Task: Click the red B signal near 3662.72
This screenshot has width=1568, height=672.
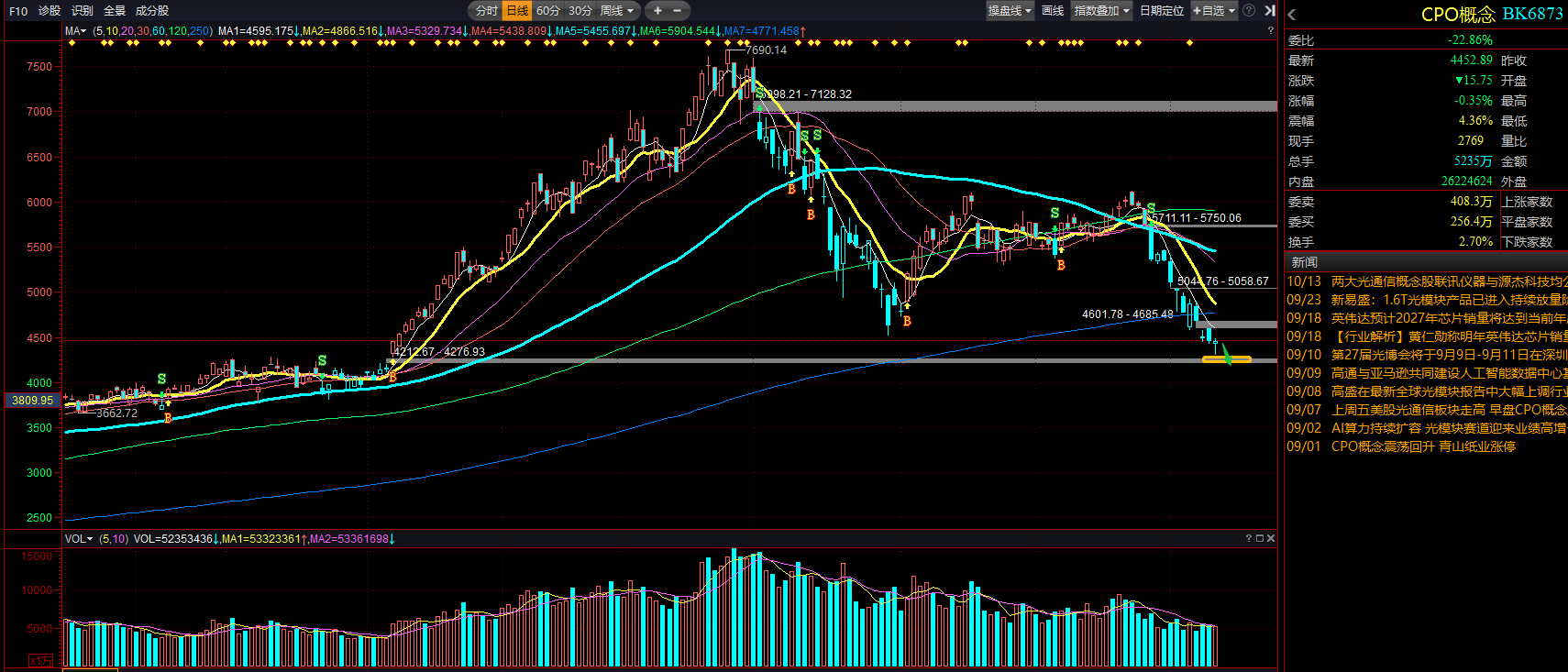Action: point(168,418)
